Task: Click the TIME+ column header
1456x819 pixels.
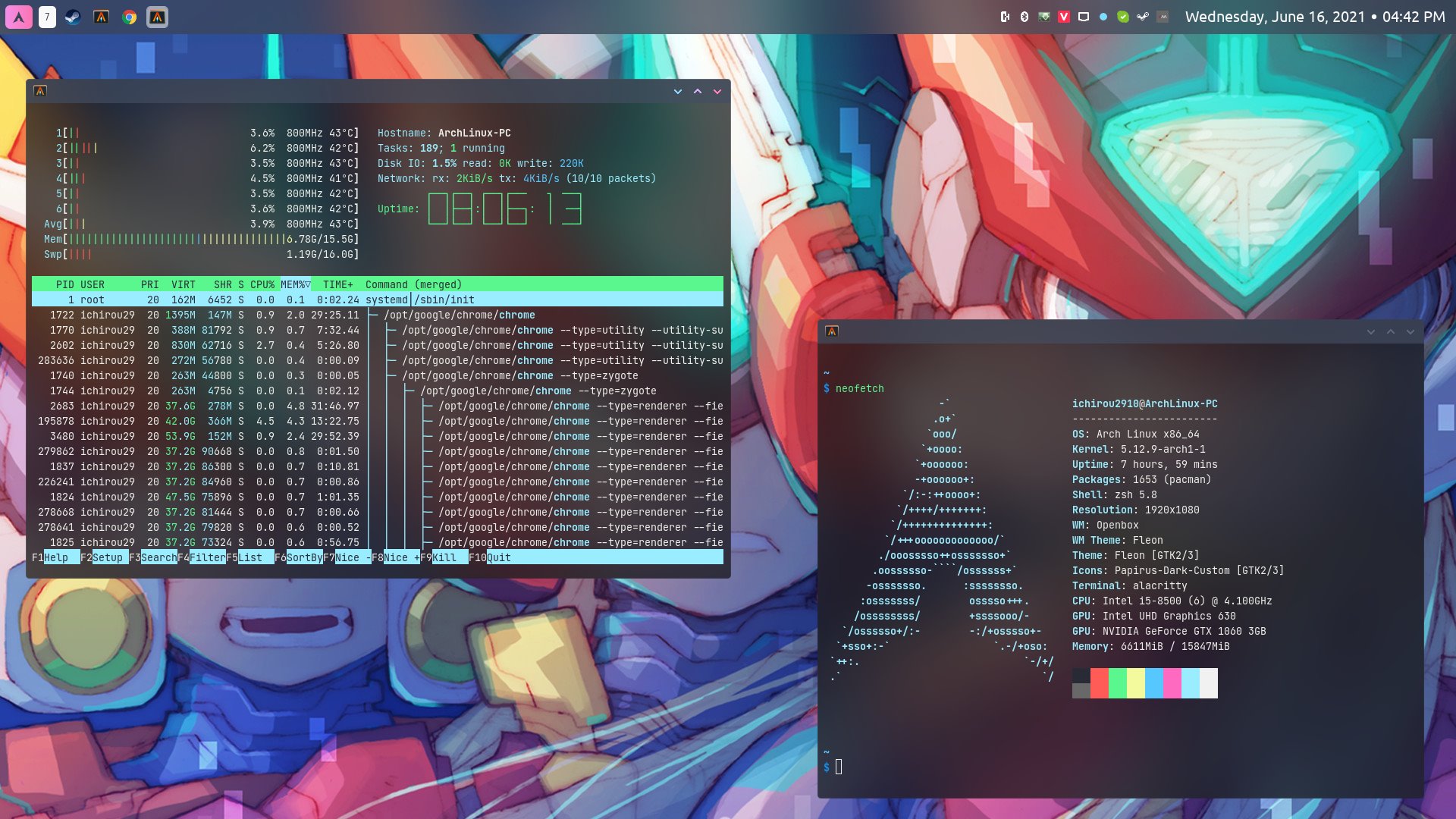Action: (337, 284)
